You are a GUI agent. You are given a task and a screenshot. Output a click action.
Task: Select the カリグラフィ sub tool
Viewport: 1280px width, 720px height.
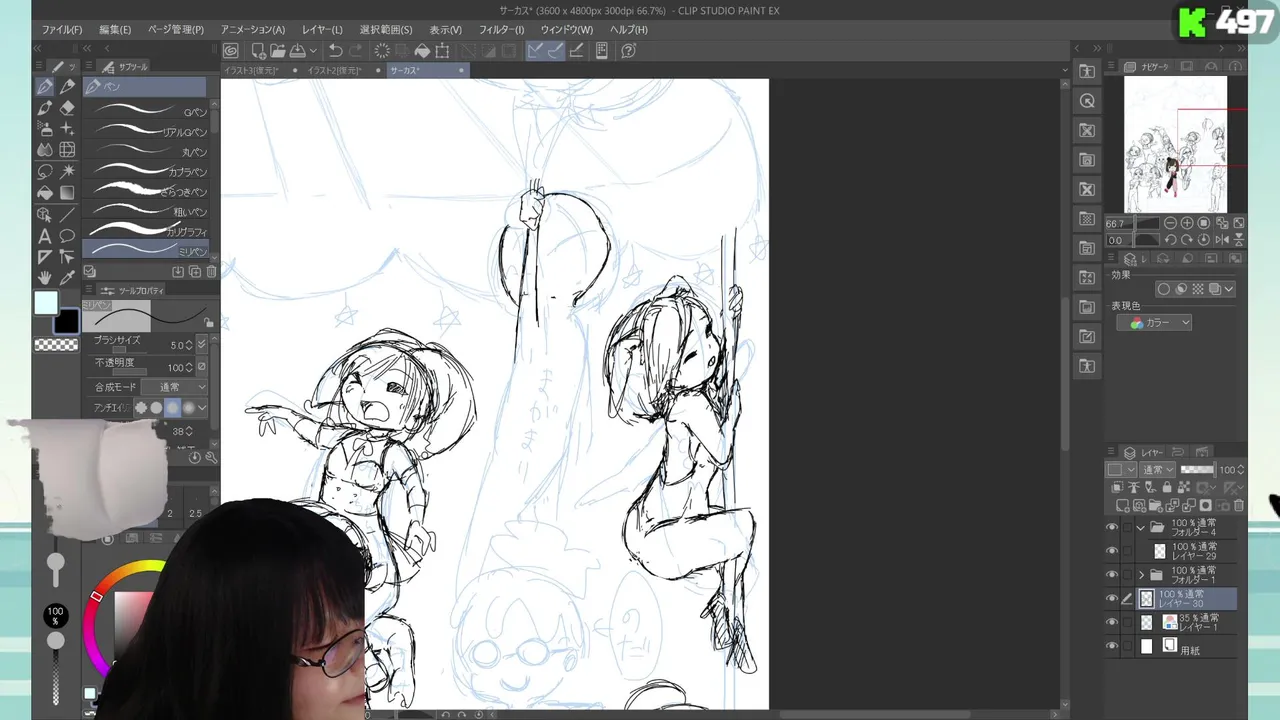pos(147,231)
